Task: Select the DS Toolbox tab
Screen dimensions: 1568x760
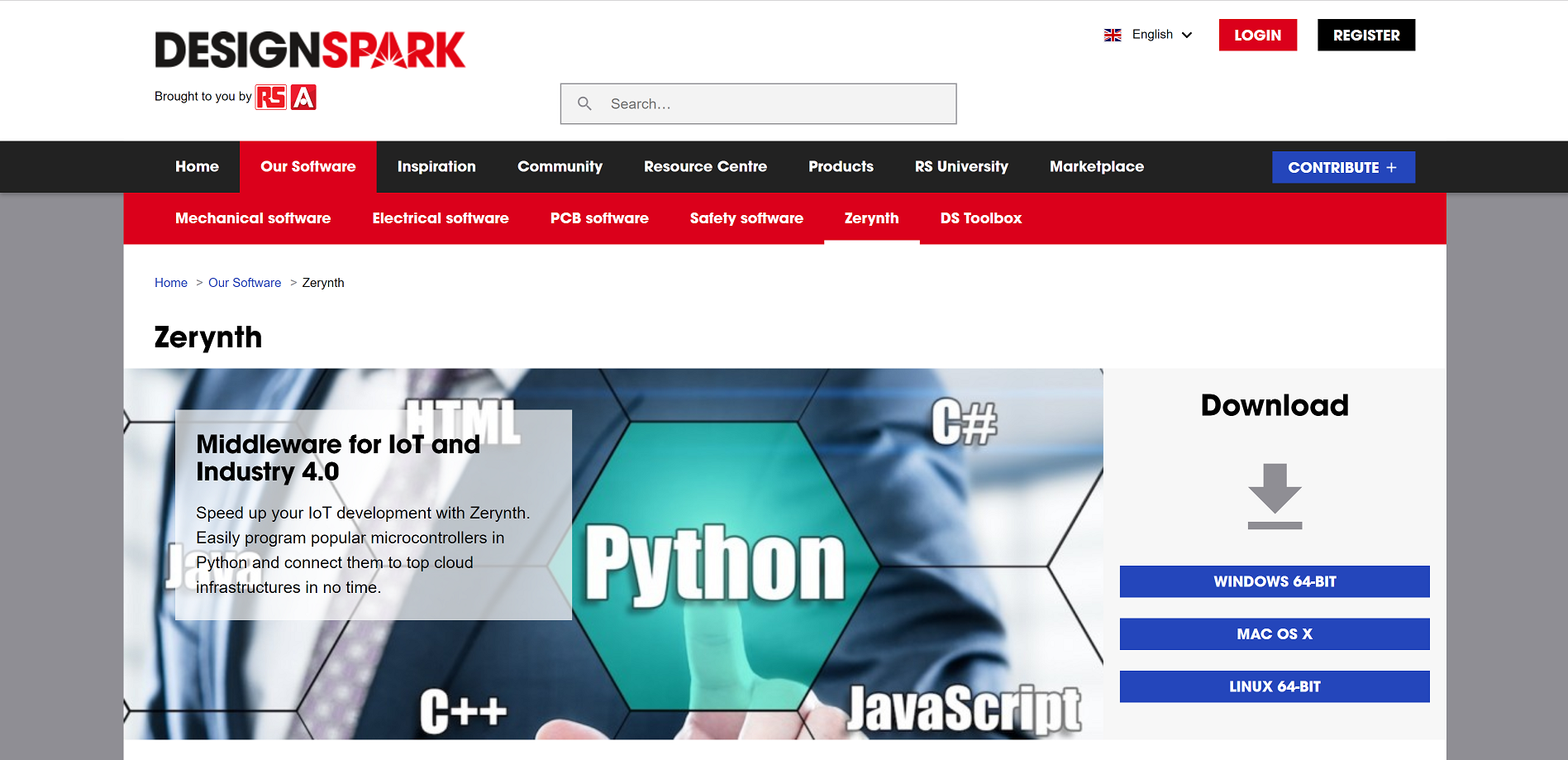Action: click(980, 218)
